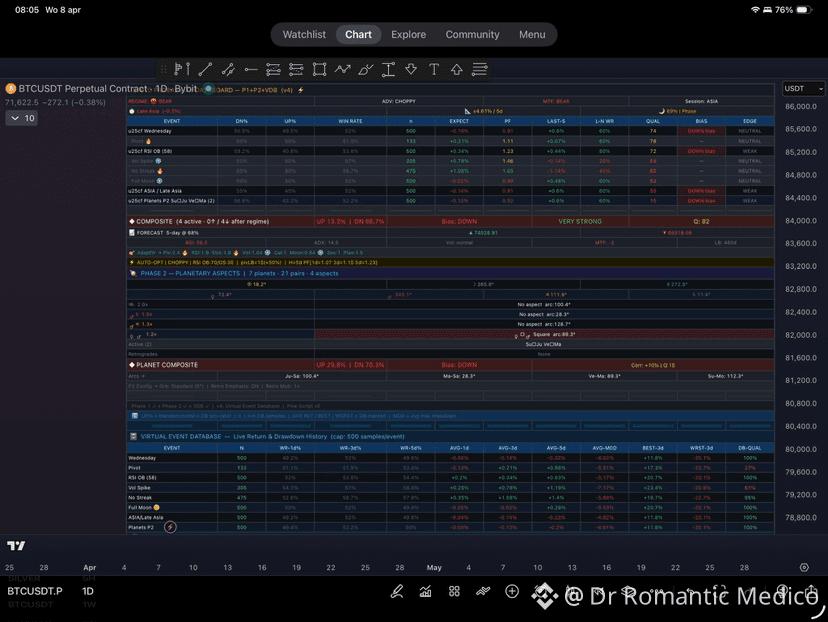
Task: Go to the Community tab
Action: tap(472, 34)
